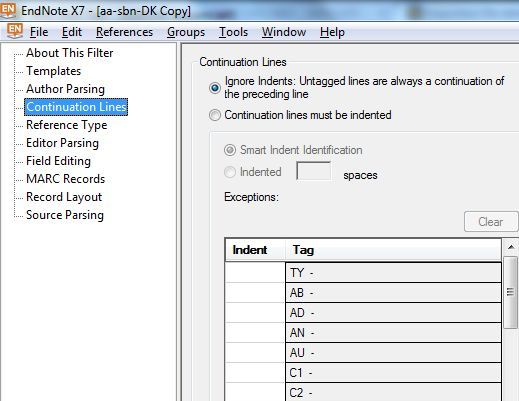Click the exceptions list scroll up arrow

[511, 247]
